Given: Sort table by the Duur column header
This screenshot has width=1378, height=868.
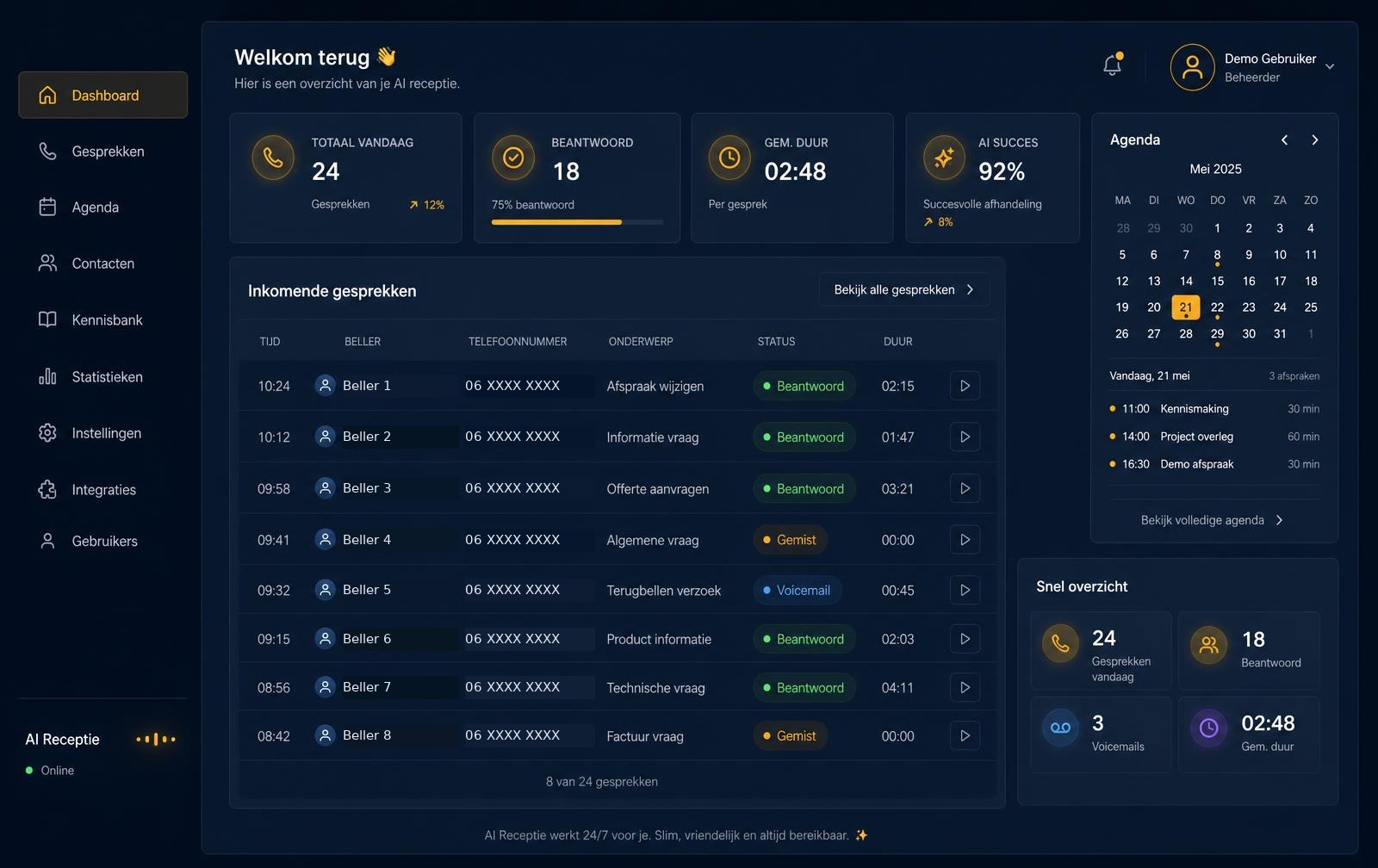Looking at the screenshot, I should [x=897, y=342].
